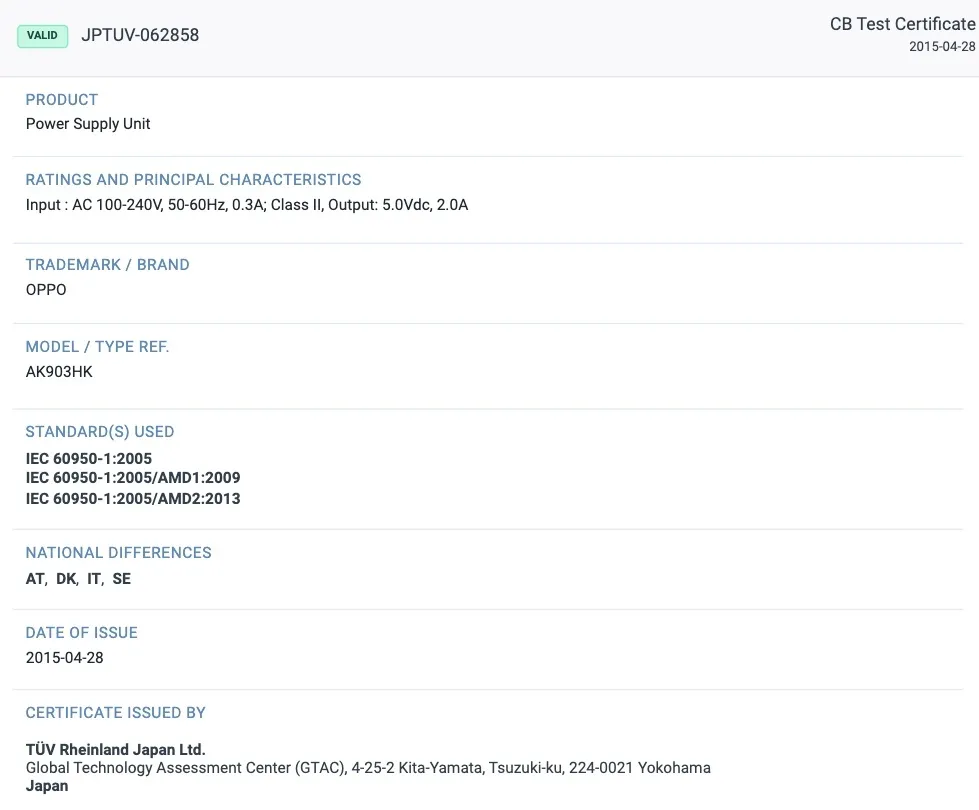
Task: Select the Power Supply Unit text
Action: pyautogui.click(x=87, y=124)
